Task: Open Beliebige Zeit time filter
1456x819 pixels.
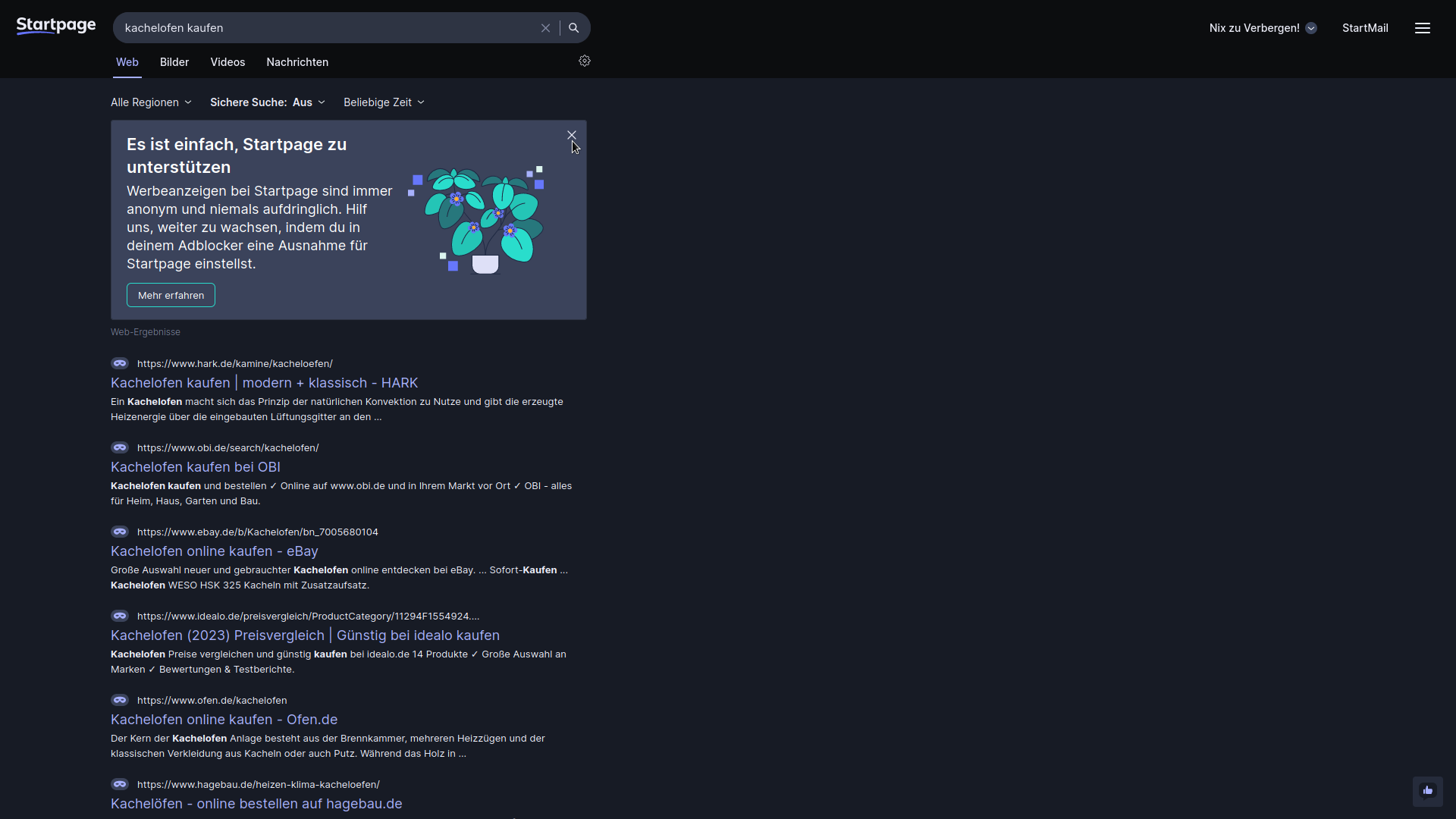Action: (x=384, y=102)
